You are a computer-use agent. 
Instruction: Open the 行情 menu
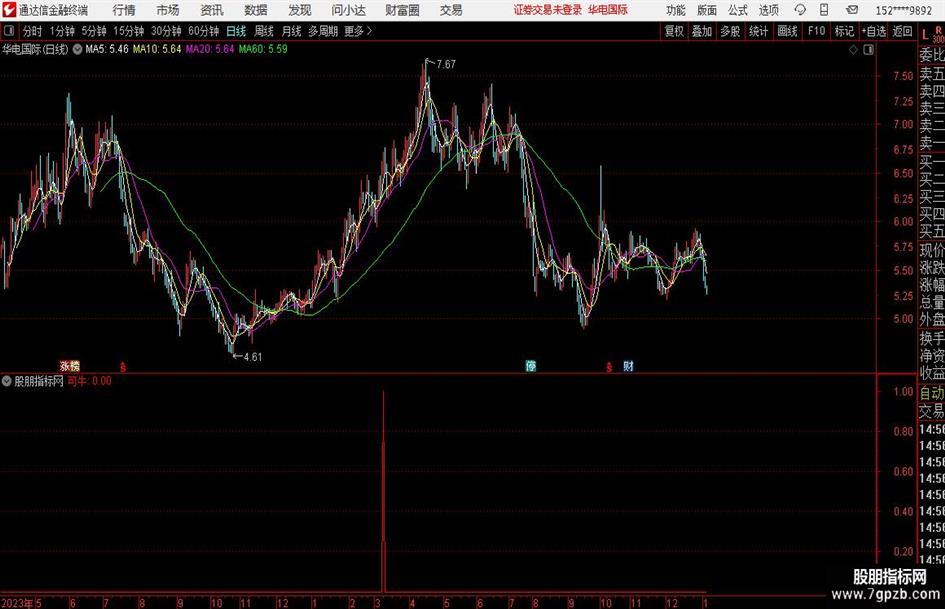pyautogui.click(x=124, y=10)
